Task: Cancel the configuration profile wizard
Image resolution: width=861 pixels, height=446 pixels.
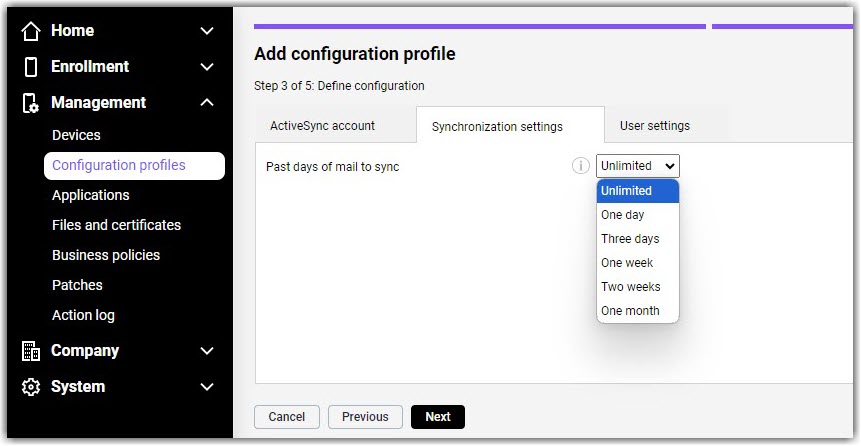Action: pyautogui.click(x=287, y=417)
